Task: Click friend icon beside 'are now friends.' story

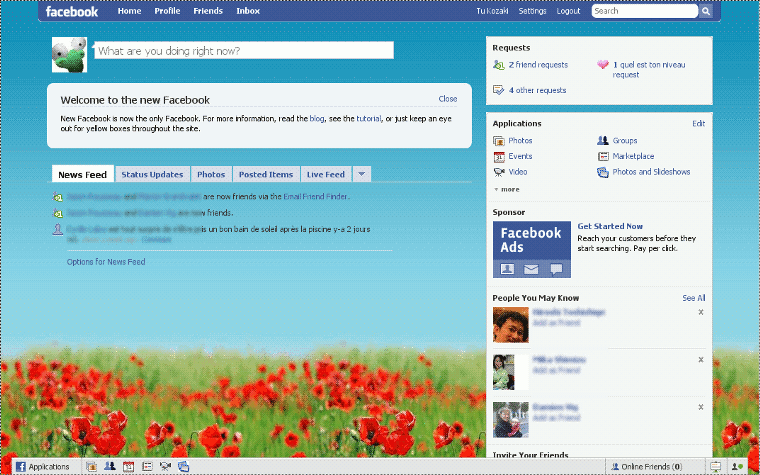Action: (58, 213)
